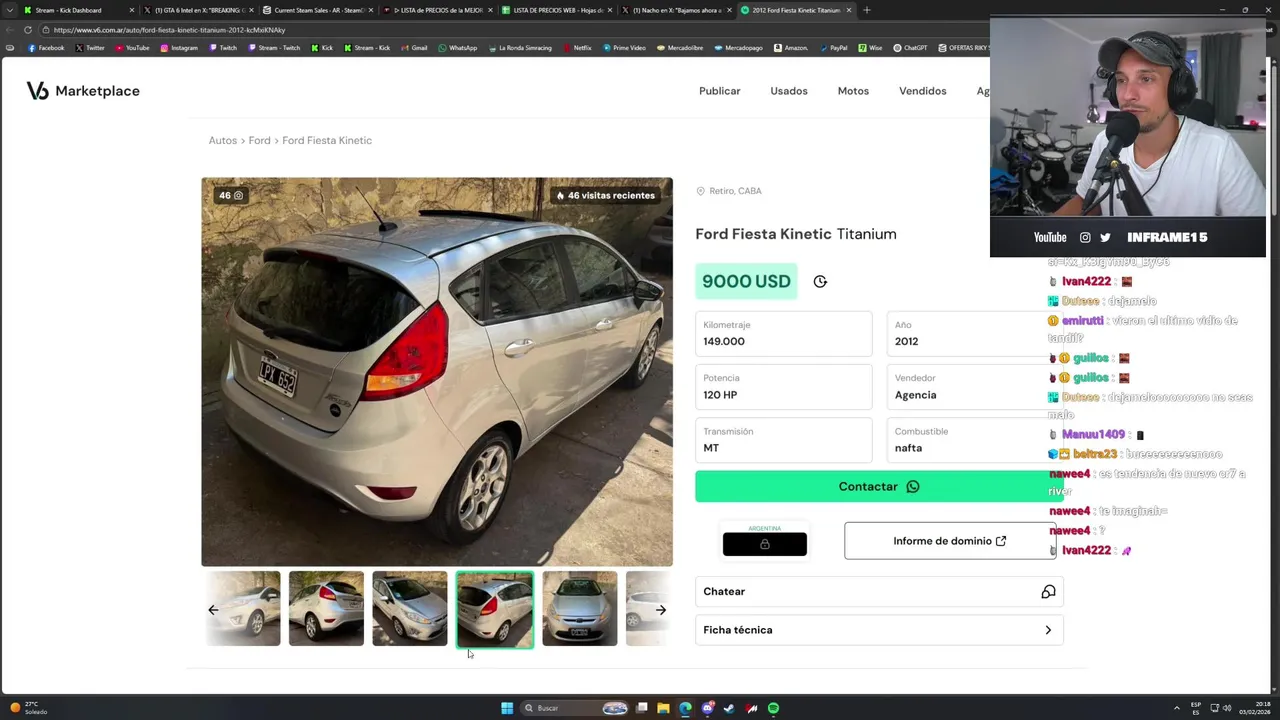Open the ChatGPT bookmark
This screenshot has height=720, width=1280.
[x=910, y=48]
